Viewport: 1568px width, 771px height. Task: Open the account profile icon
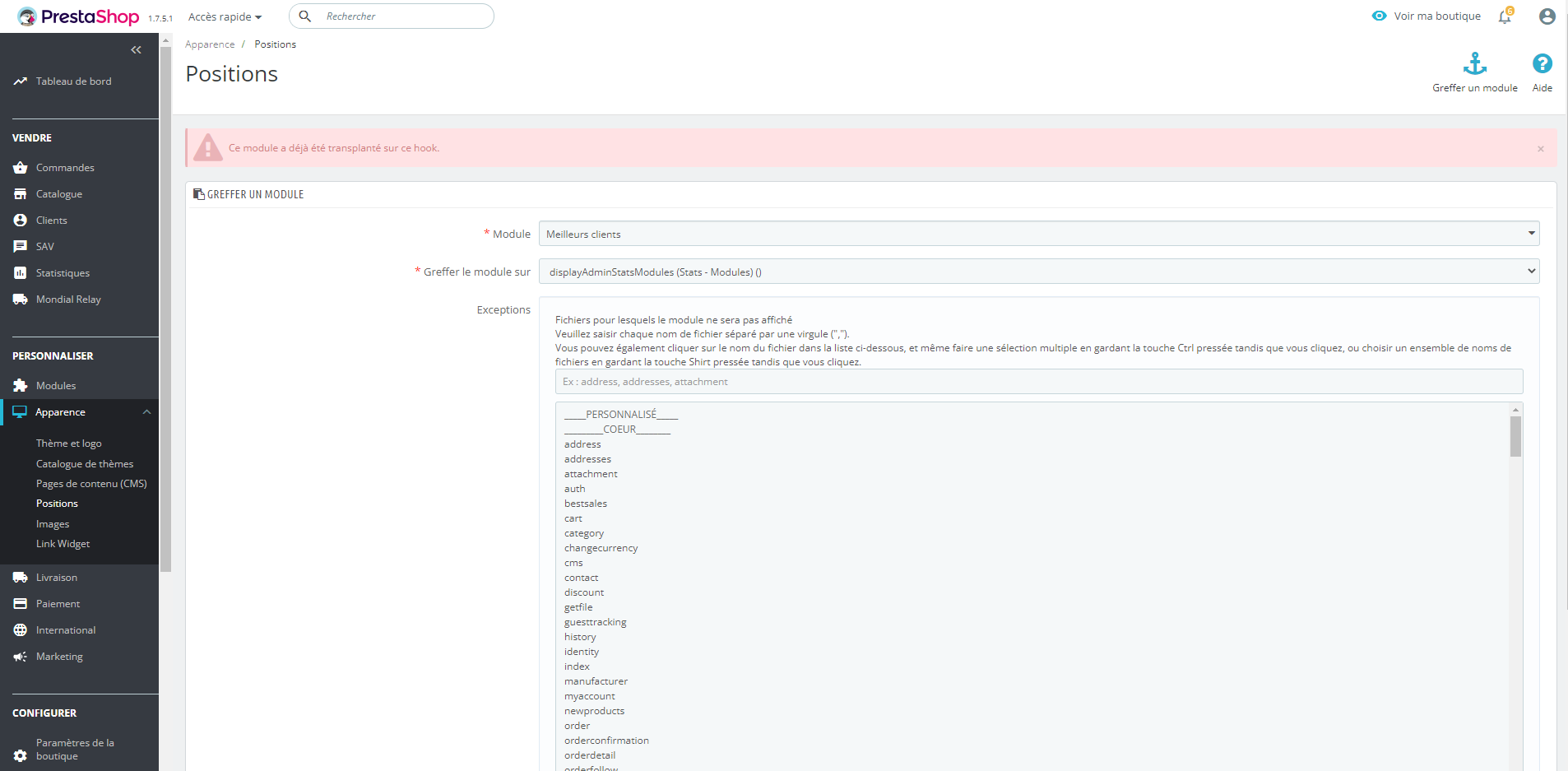[x=1547, y=16]
